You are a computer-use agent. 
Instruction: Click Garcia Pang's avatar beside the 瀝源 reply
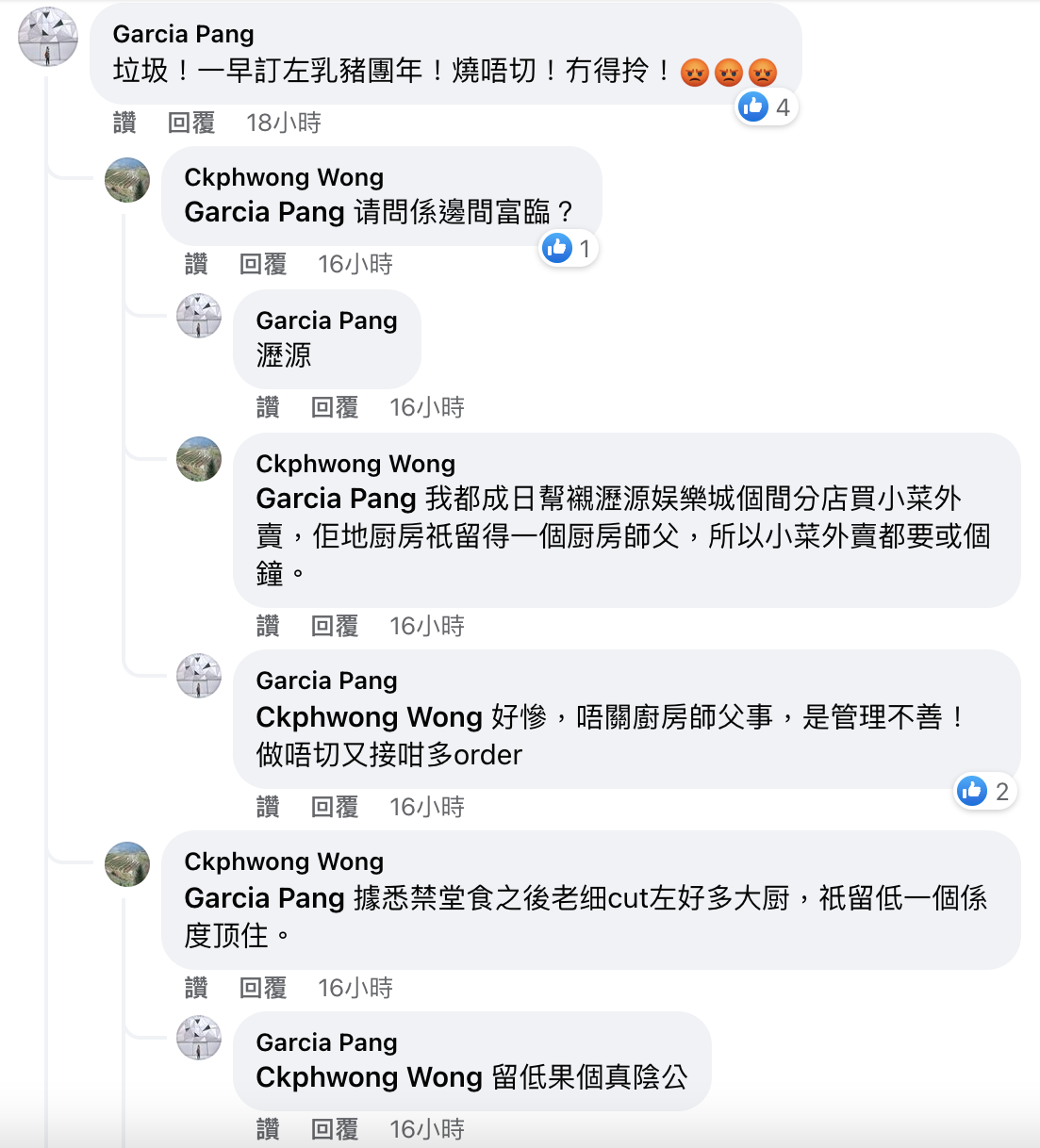point(199,316)
